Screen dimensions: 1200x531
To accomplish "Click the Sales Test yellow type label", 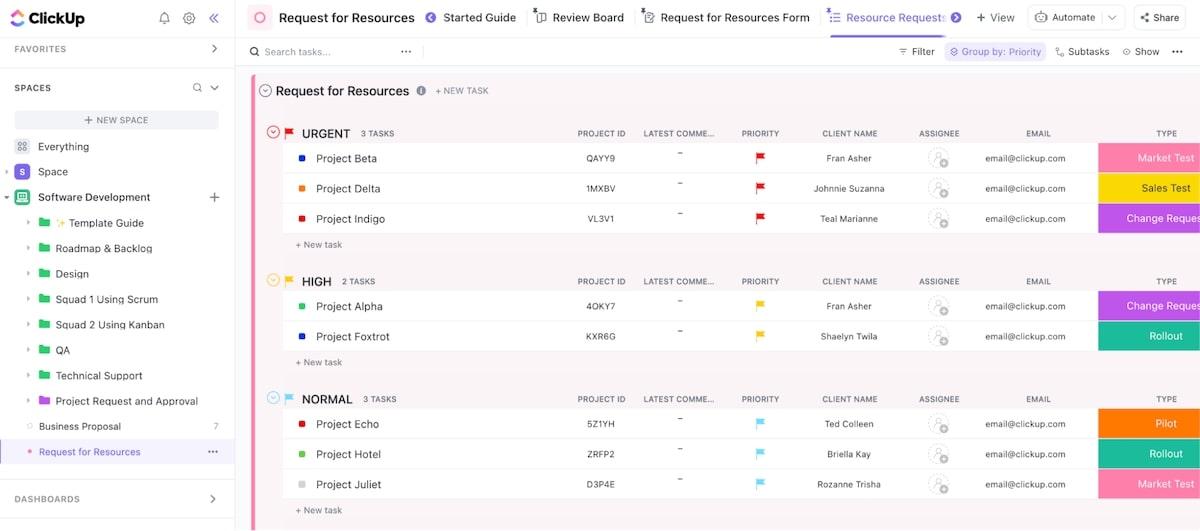I will coord(1148,188).
